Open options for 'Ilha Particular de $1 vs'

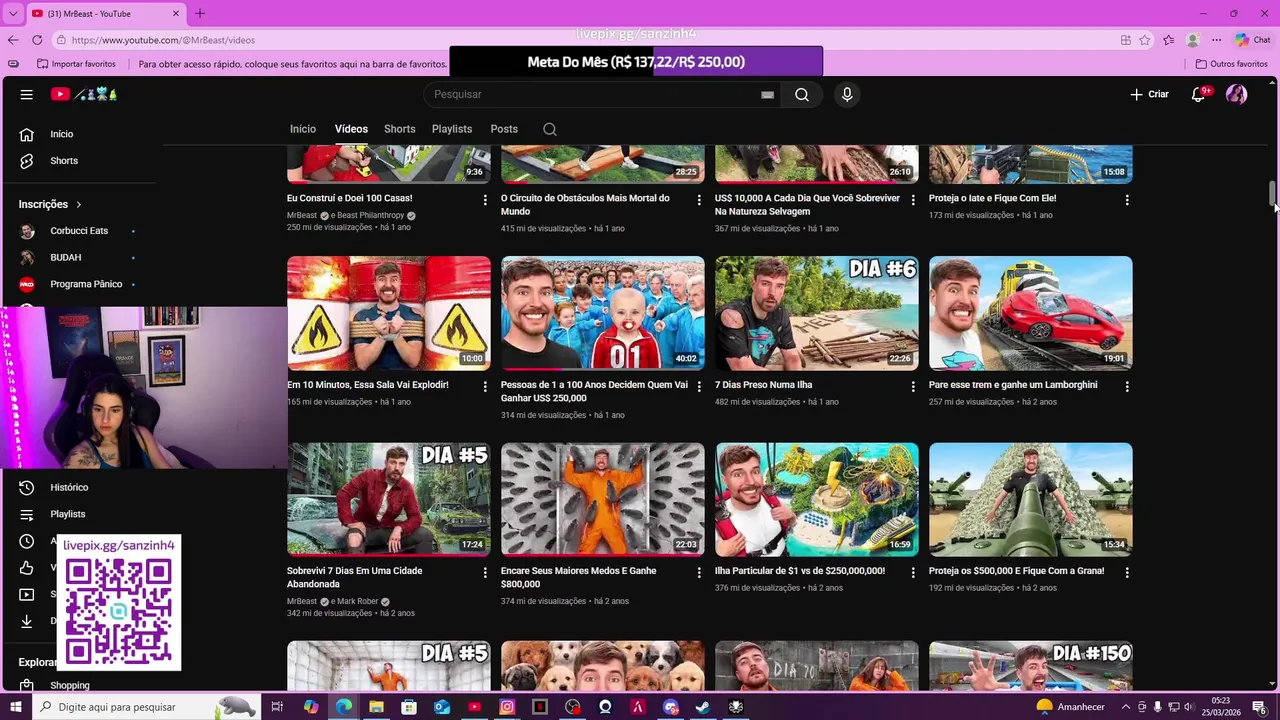pyautogui.click(x=913, y=572)
